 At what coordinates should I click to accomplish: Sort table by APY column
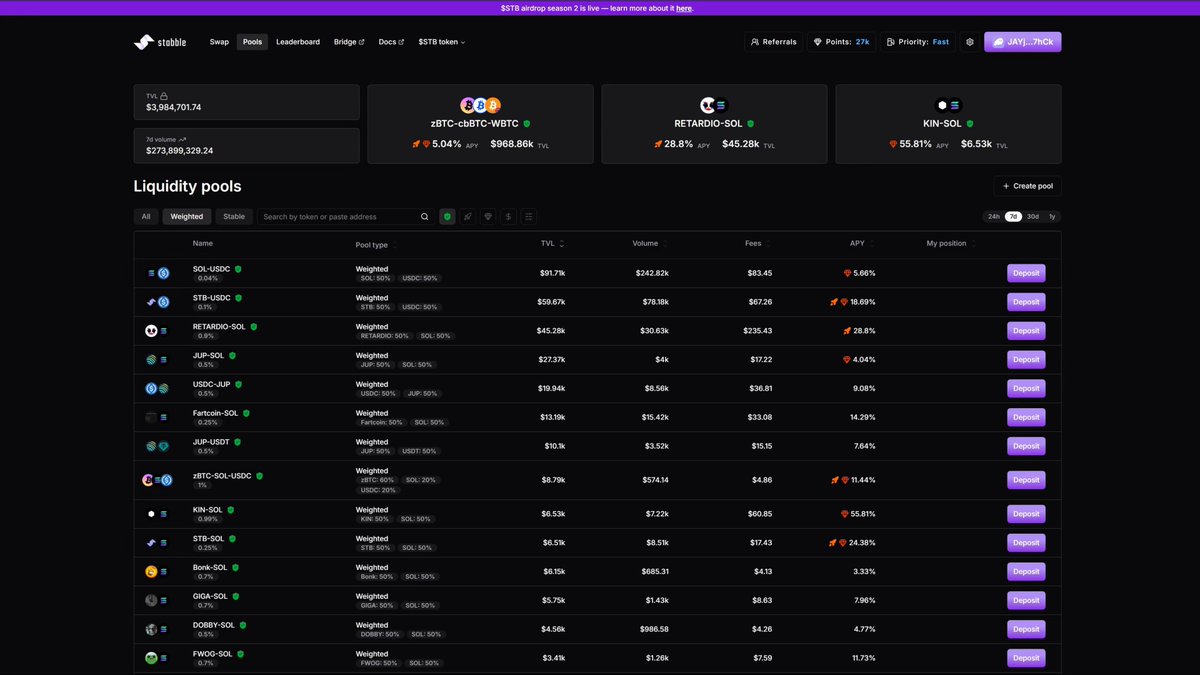point(861,244)
